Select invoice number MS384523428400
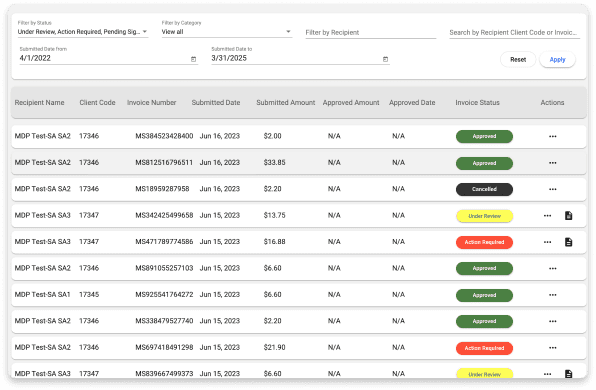The width and height of the screenshot is (596, 390). [164, 136]
